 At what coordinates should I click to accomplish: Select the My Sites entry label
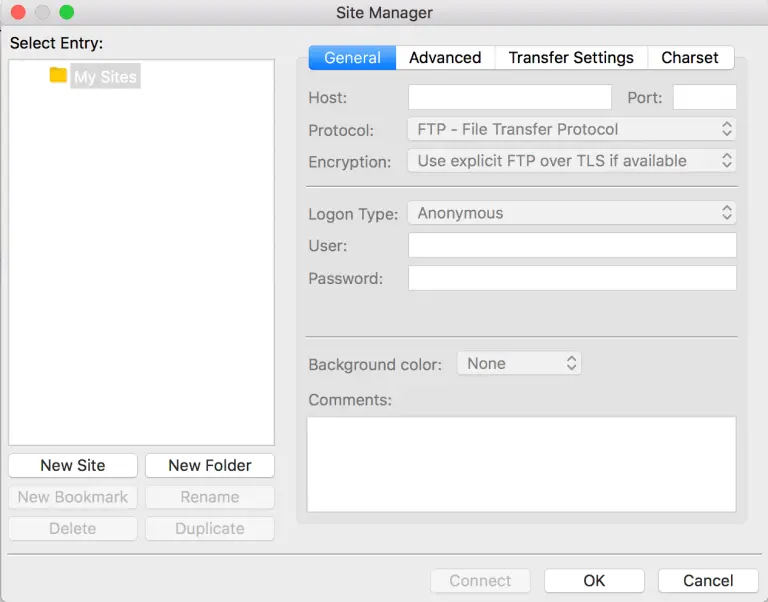[x=105, y=76]
